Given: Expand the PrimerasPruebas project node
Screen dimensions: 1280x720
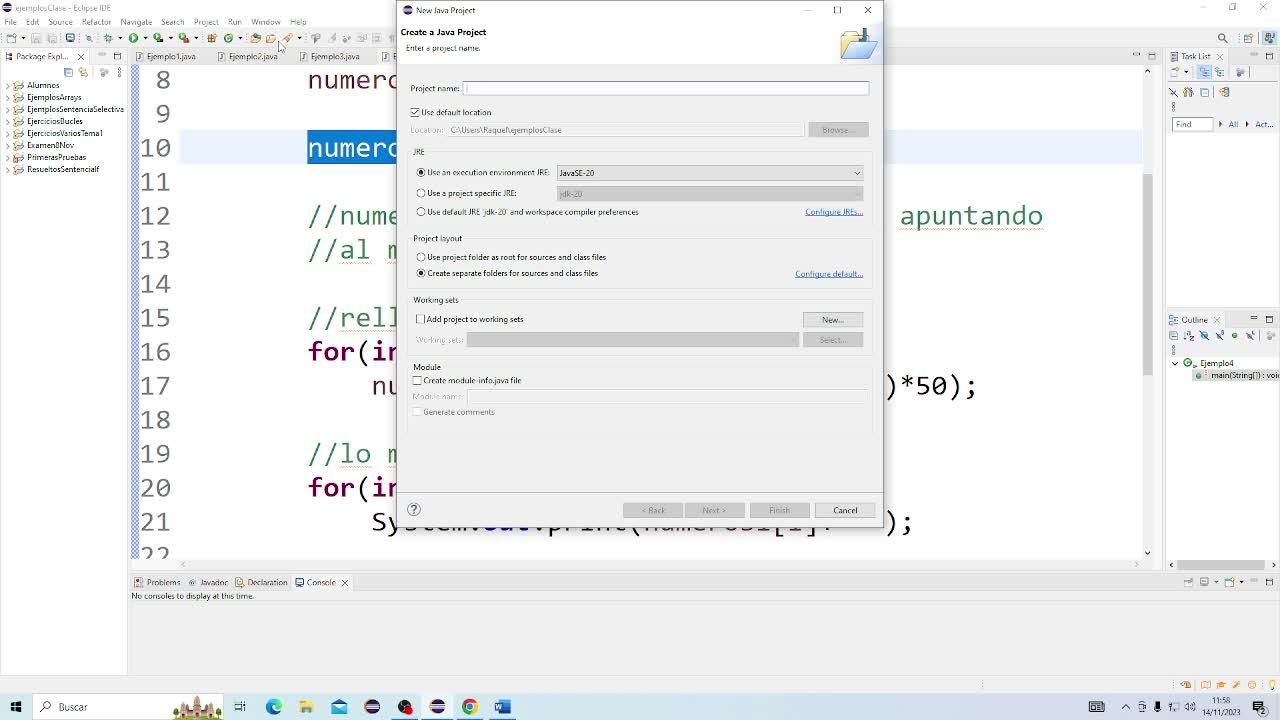Looking at the screenshot, I should pyautogui.click(x=8, y=158).
